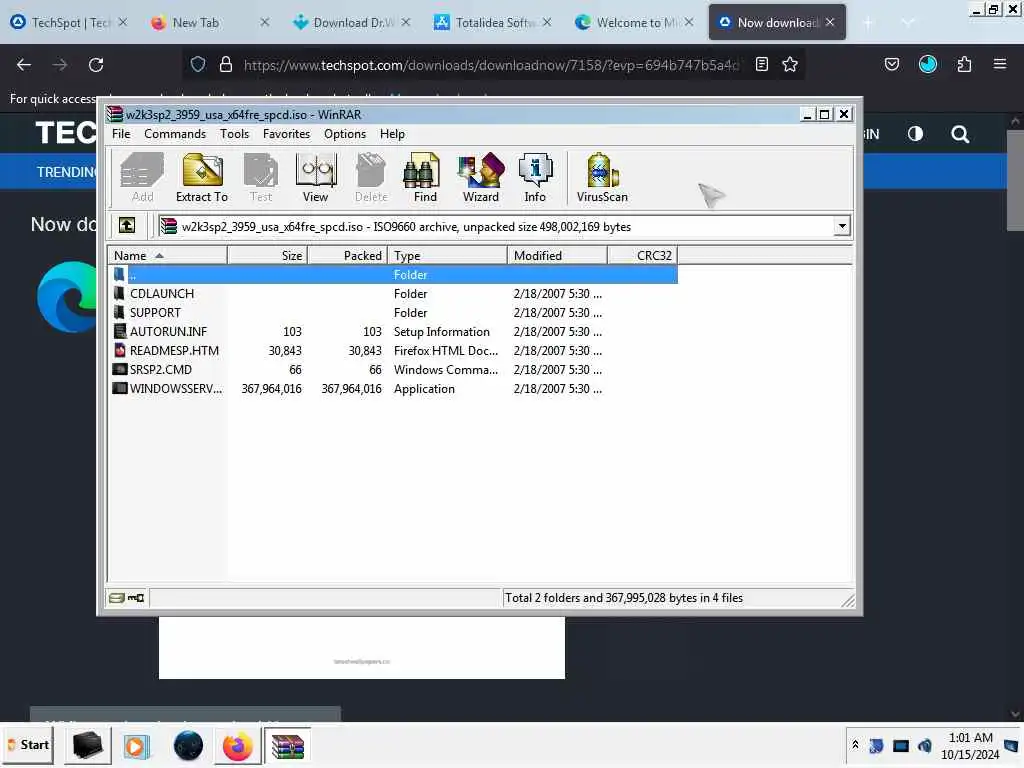Click the Extract To toolbar icon

(202, 177)
